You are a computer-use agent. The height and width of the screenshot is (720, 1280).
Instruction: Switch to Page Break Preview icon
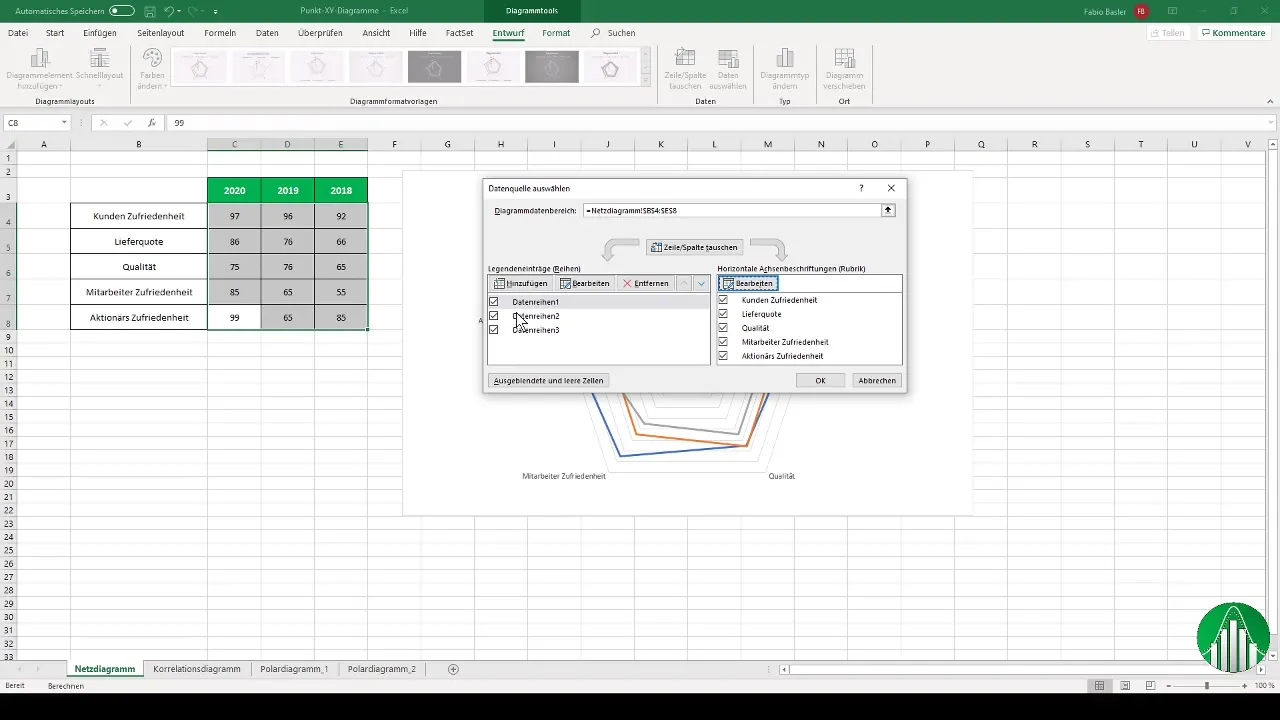[1150, 686]
